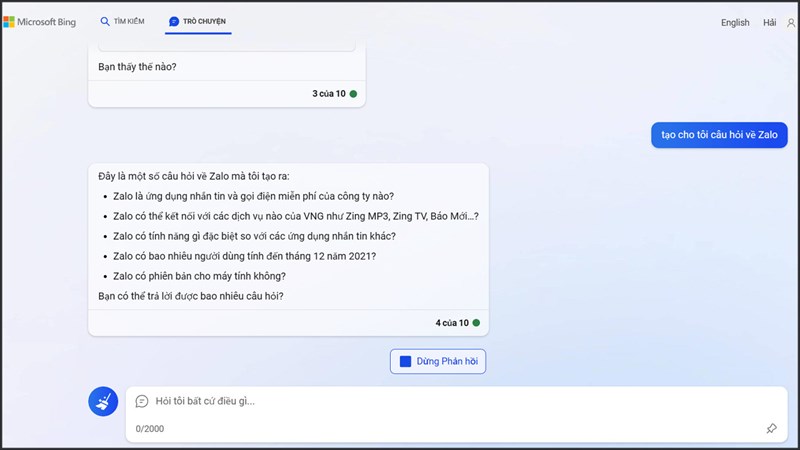
Task: Open the Hải account name
Action: [x=769, y=22]
